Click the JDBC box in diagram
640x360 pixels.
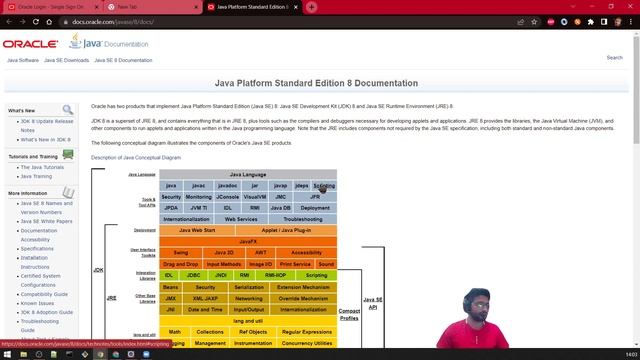(193, 276)
